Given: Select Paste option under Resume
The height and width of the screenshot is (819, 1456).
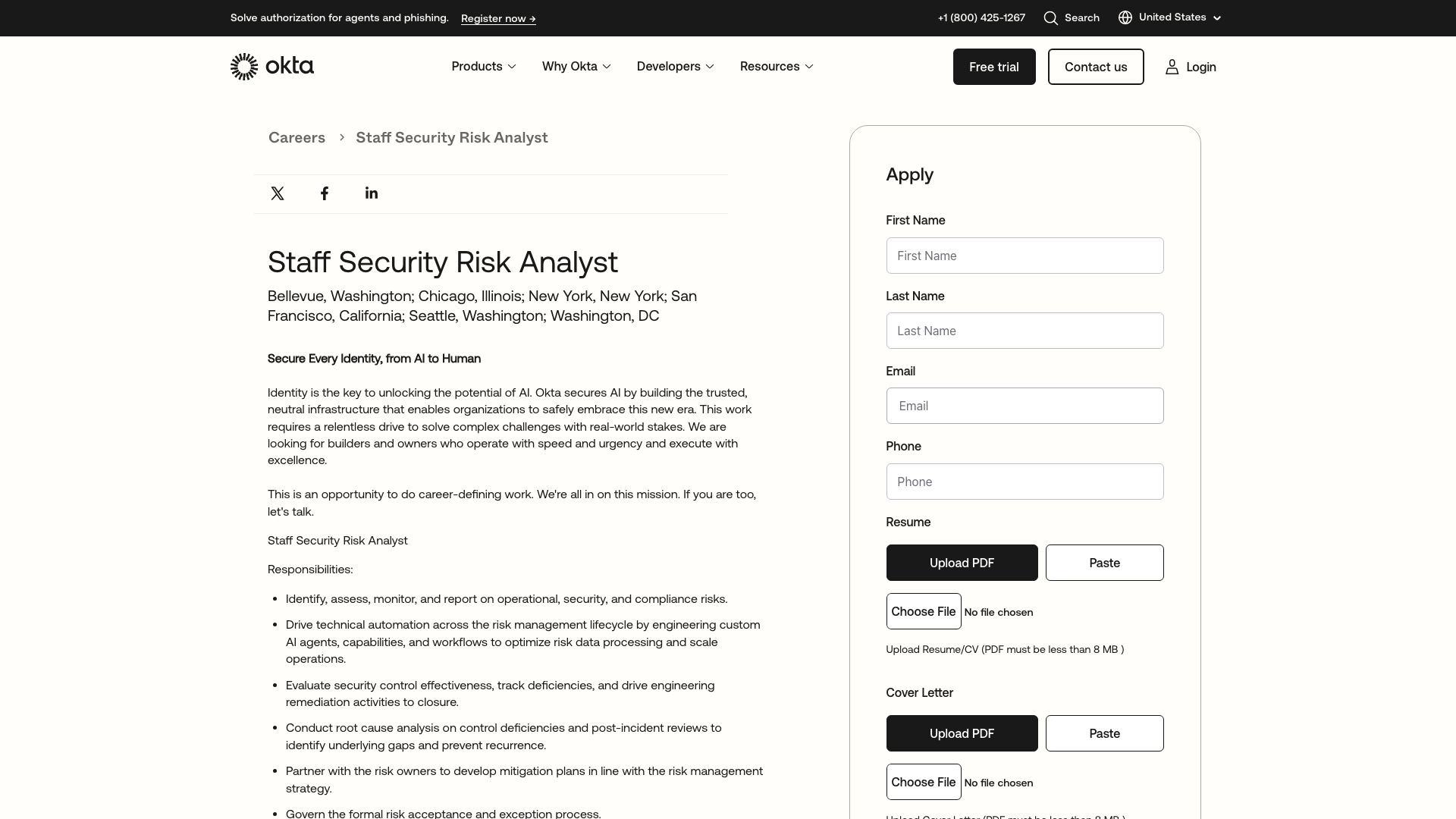Looking at the screenshot, I should click(1104, 563).
